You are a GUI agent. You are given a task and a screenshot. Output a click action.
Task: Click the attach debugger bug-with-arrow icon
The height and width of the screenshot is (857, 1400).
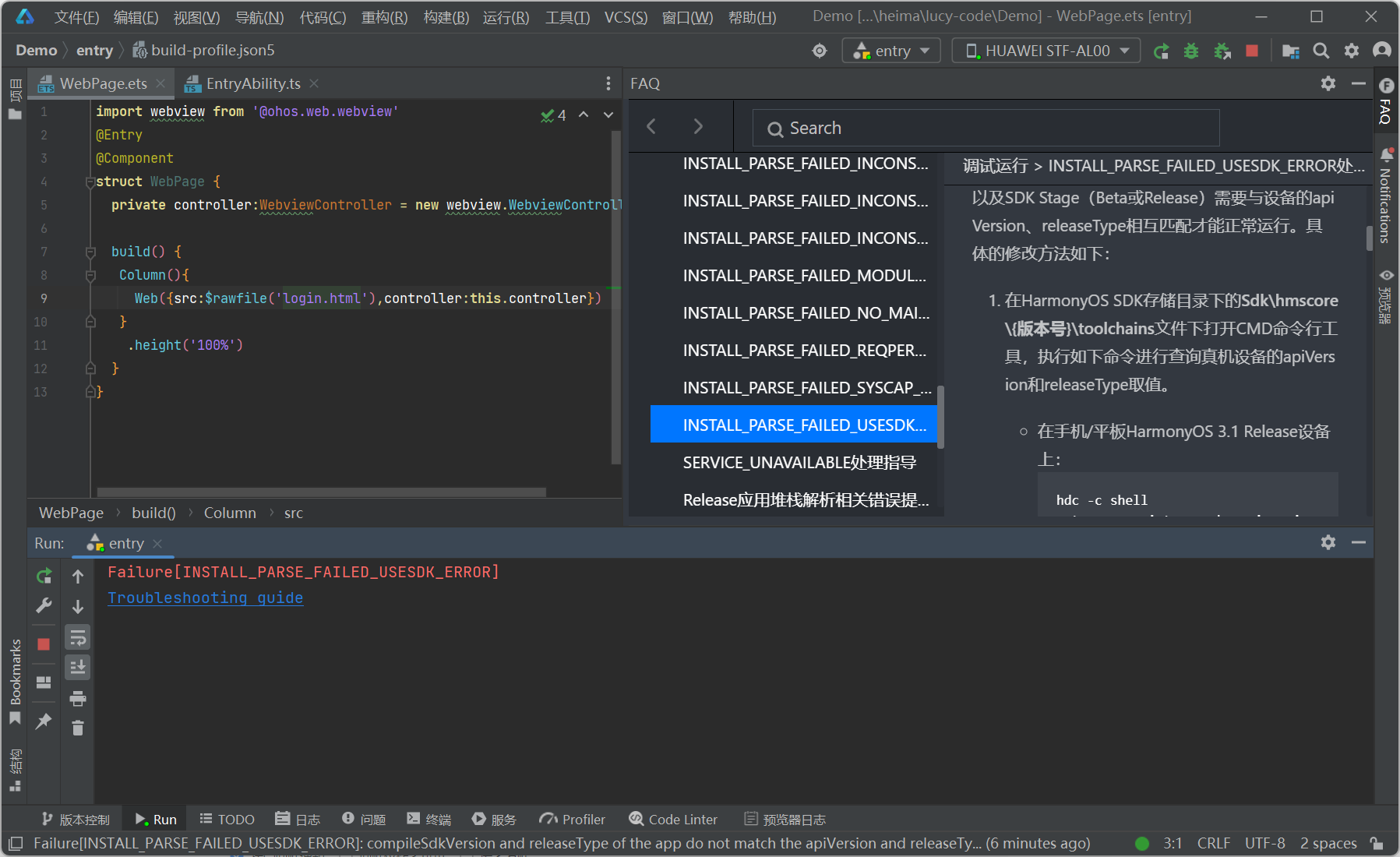(1222, 51)
